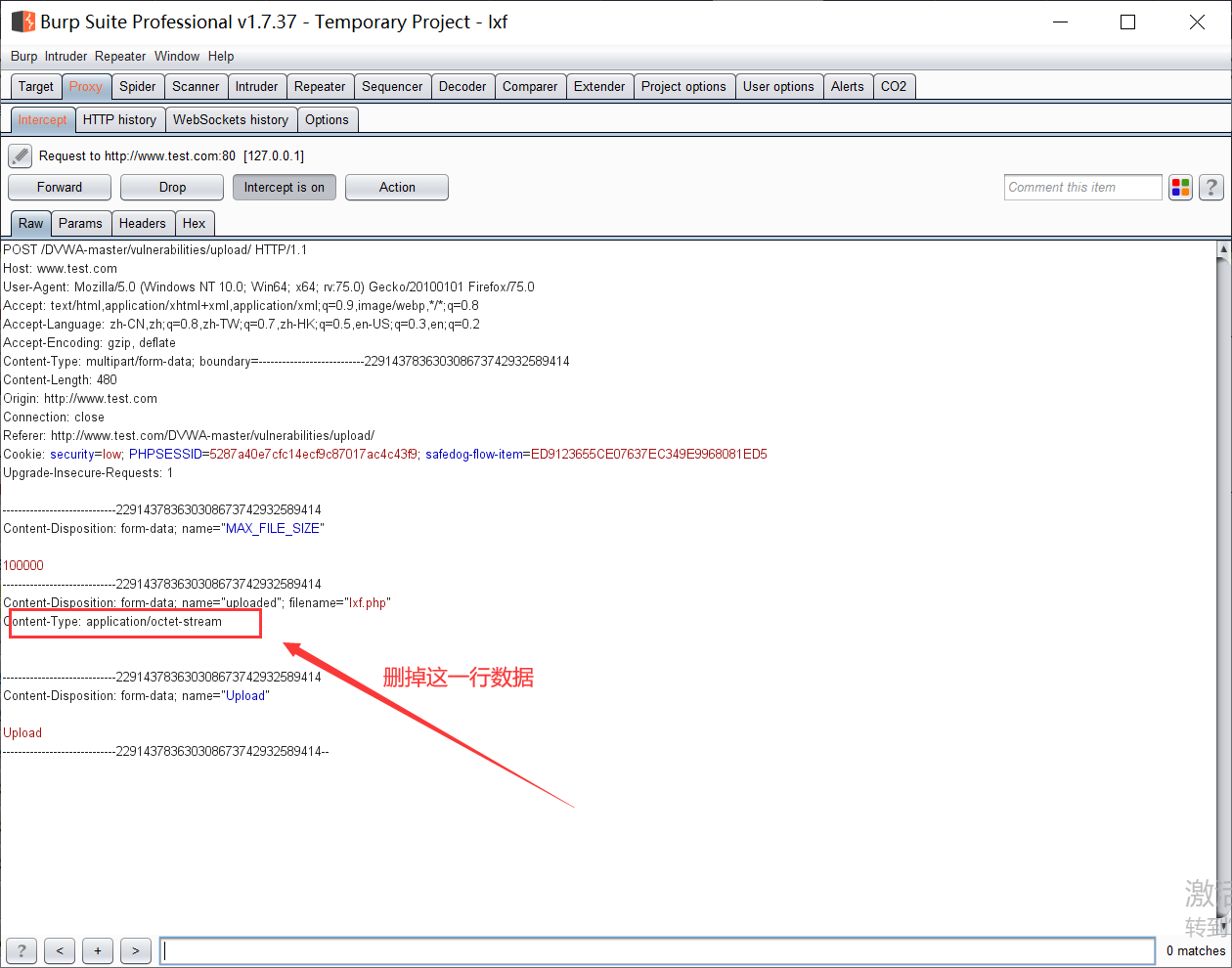
Task: Click the Burp Suite logo icon
Action: pyautogui.click(x=22, y=22)
